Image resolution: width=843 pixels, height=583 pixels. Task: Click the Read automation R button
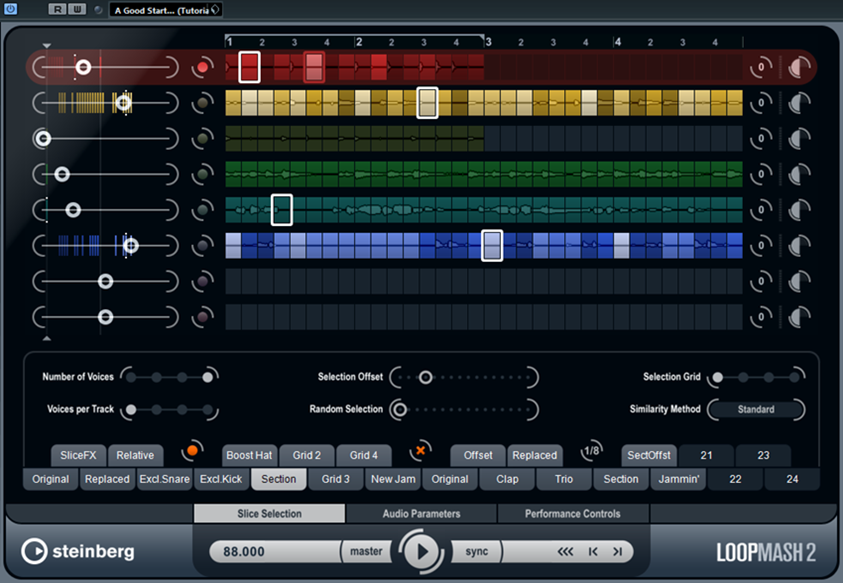57,10
